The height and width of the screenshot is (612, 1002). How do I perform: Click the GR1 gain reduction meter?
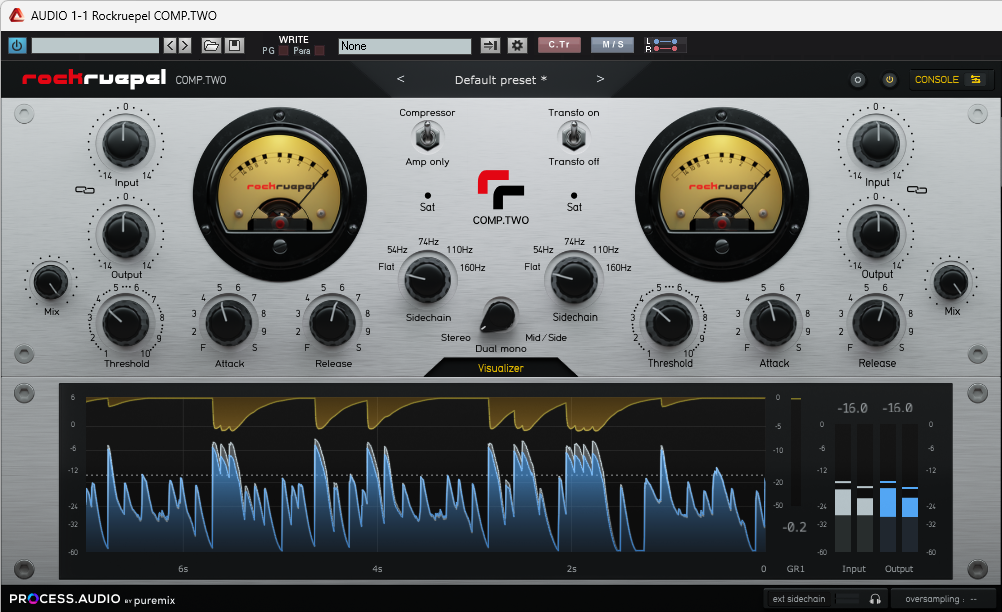796,452
